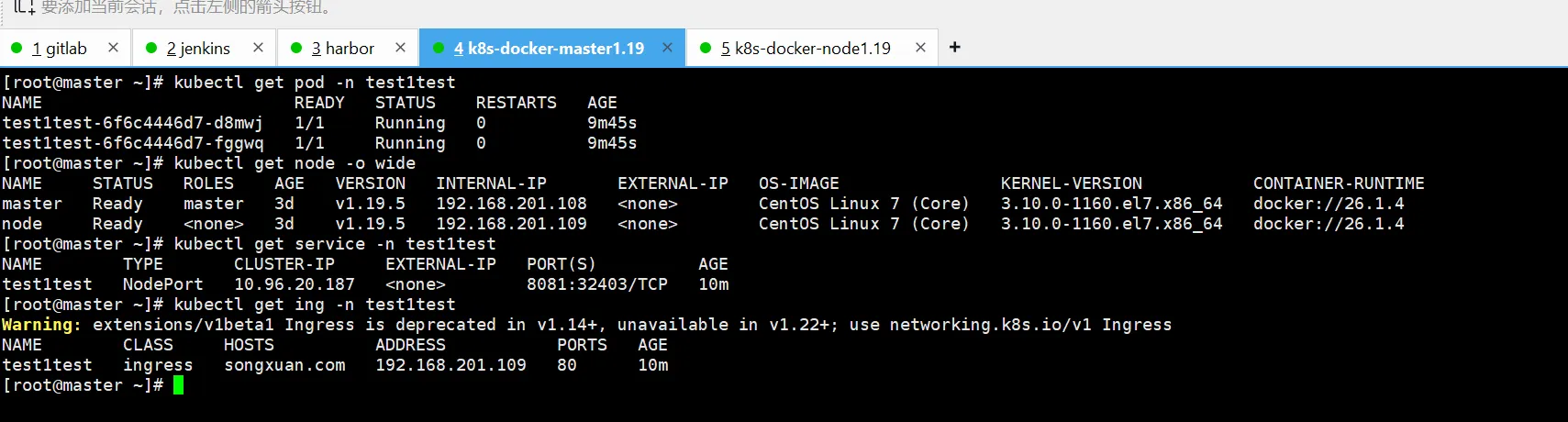
Task: Select the k8s-docker-master1.19 tab
Action: (549, 49)
